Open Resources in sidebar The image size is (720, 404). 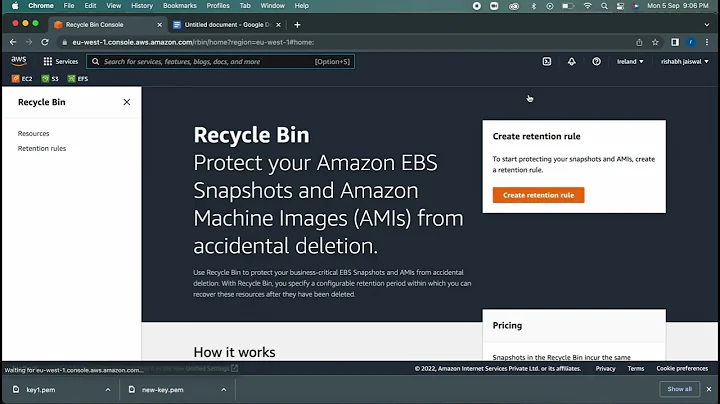(x=34, y=134)
